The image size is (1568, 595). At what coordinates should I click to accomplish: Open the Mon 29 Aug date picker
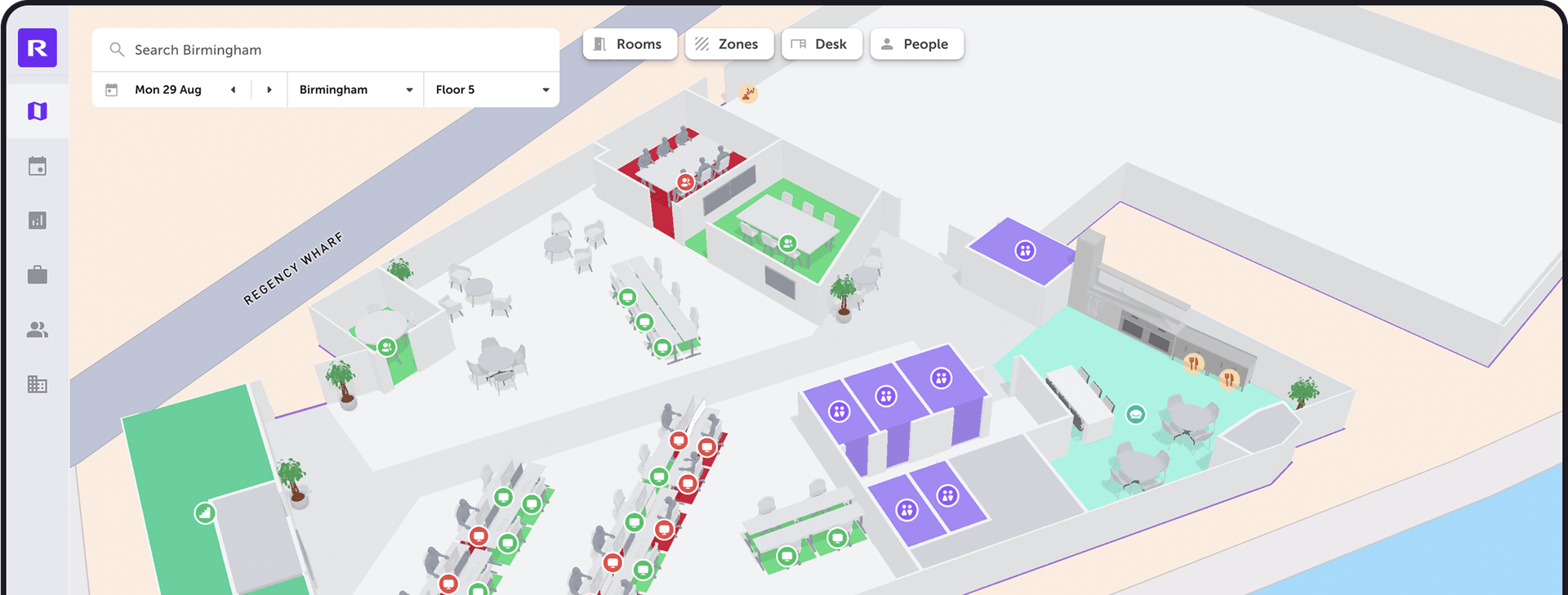(167, 90)
